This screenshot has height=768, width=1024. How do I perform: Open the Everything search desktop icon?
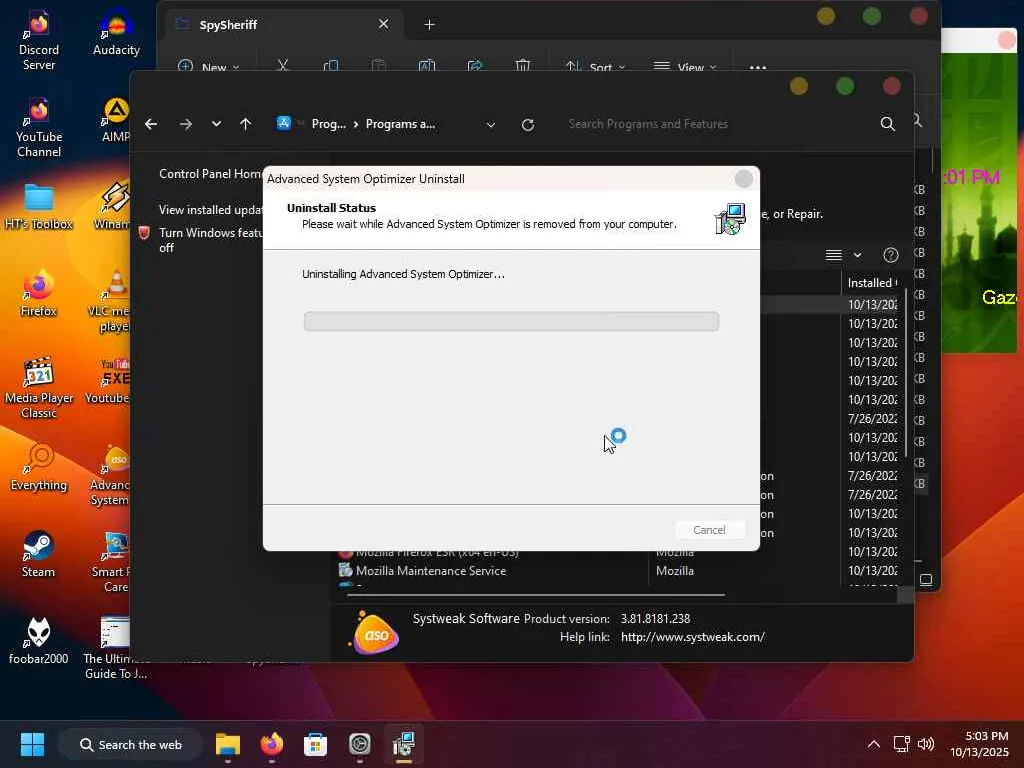(x=39, y=468)
